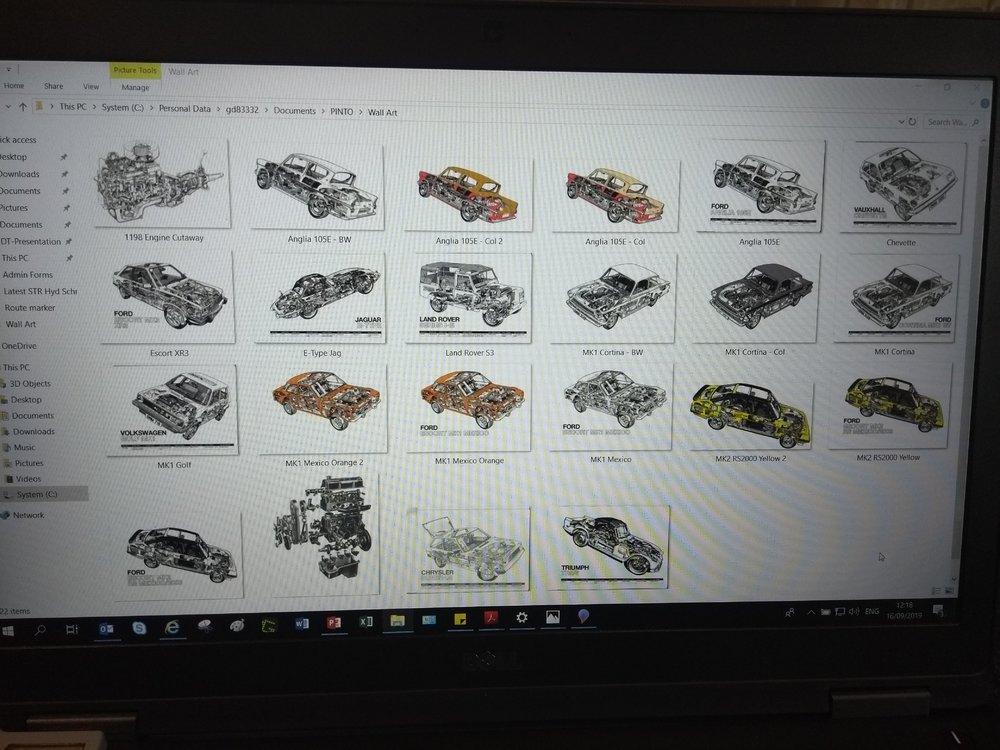Open Excel from the taskbar
Viewport: 1000px width, 750px height.
(366, 621)
